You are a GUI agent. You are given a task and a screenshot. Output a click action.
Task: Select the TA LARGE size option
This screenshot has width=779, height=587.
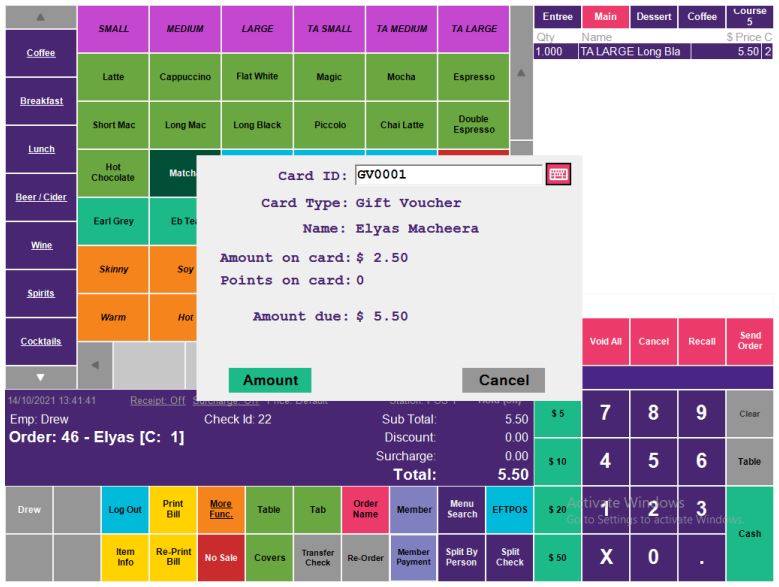[x=473, y=29]
